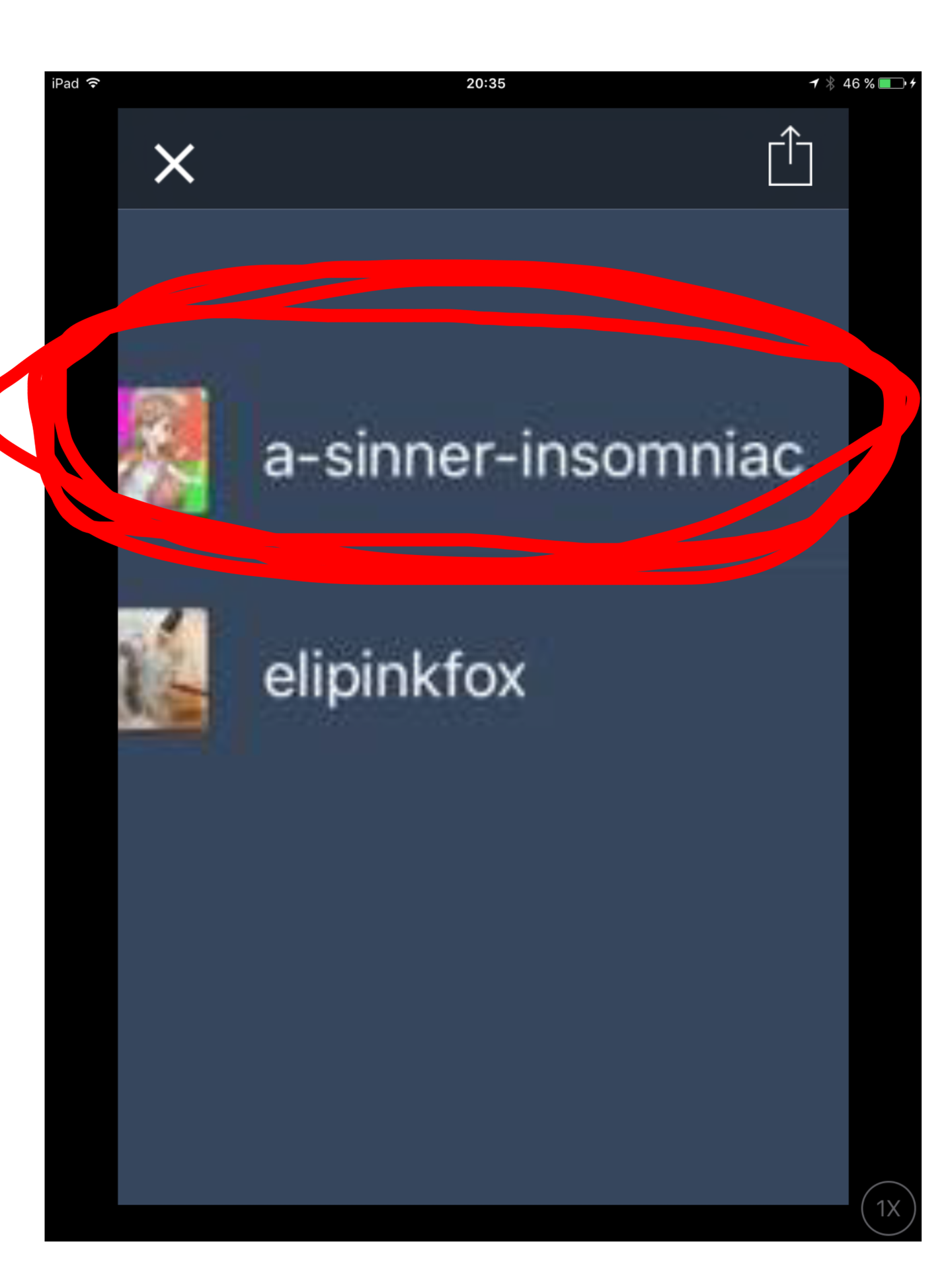The width and height of the screenshot is (952, 1270).
Task: Click the 46 % battery percentage text
Action: point(858,83)
